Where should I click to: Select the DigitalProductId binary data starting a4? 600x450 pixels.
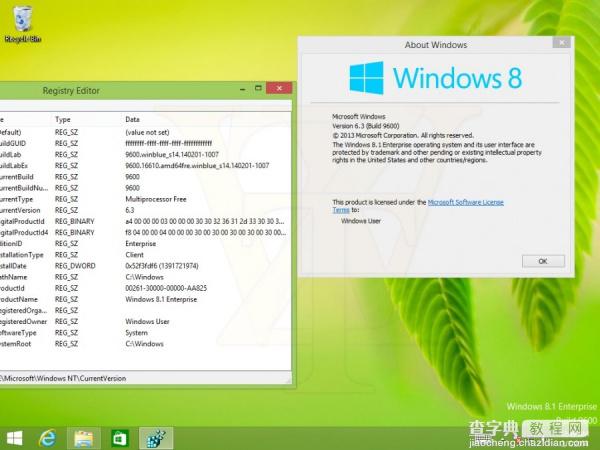[x=205, y=221]
